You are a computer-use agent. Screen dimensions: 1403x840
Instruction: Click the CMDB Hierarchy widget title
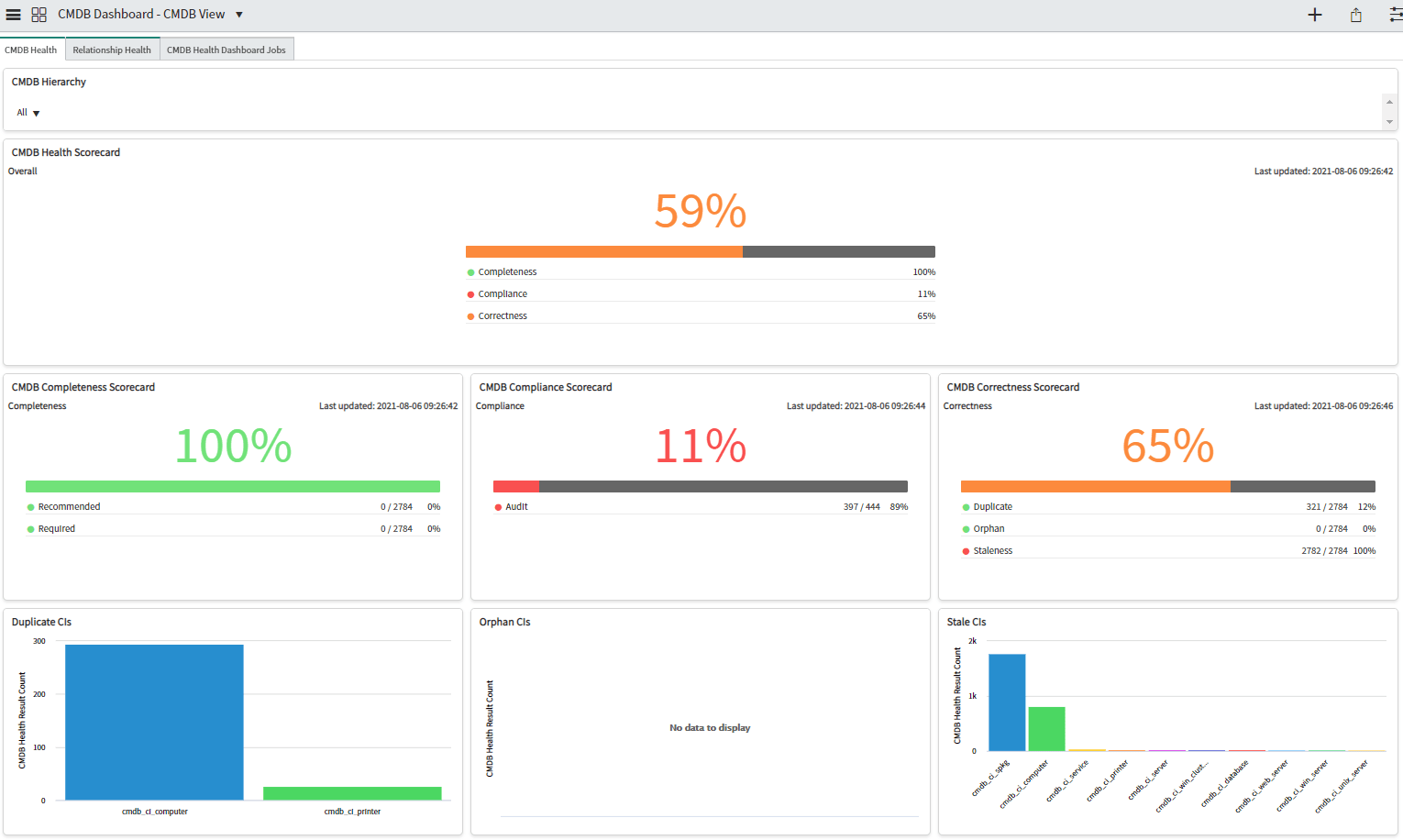[49, 83]
